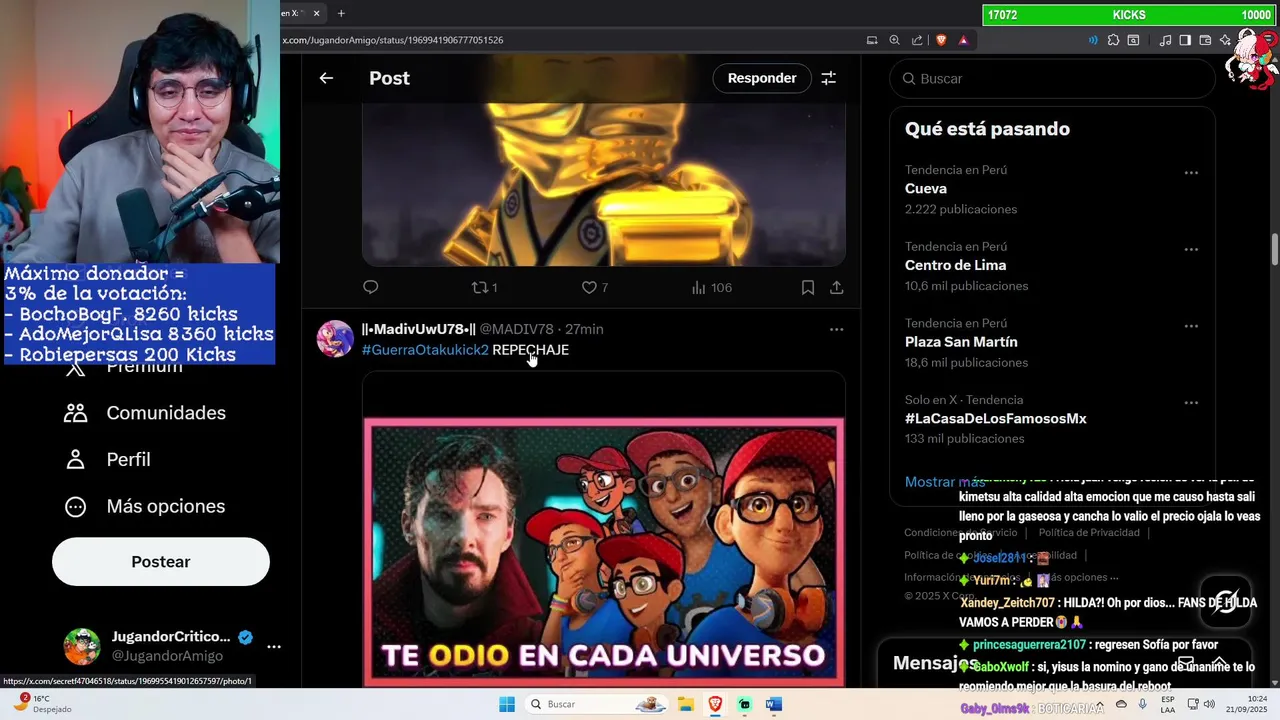
Task: Open the browser extensions puzzle icon
Action: tap(1113, 40)
